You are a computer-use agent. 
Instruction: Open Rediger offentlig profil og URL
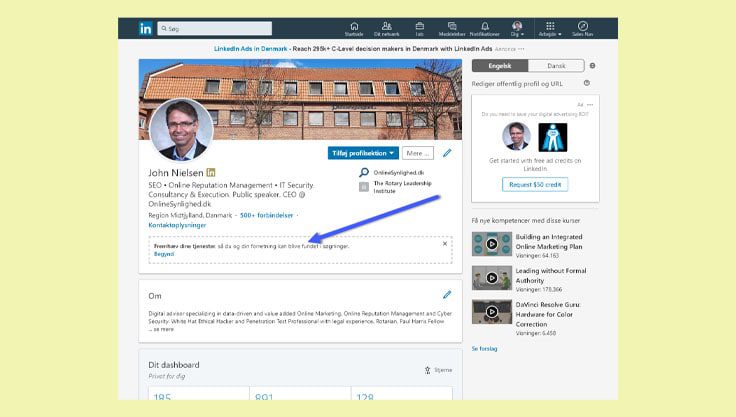[517, 84]
